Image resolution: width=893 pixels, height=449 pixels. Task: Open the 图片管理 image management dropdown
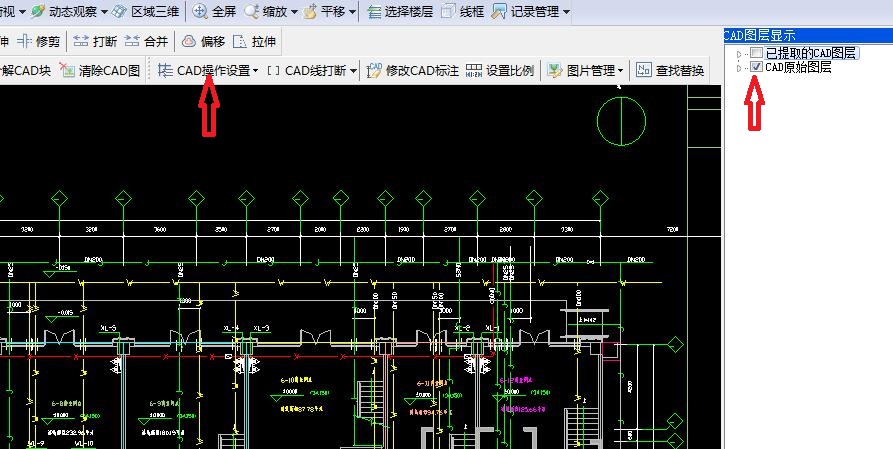[620, 71]
